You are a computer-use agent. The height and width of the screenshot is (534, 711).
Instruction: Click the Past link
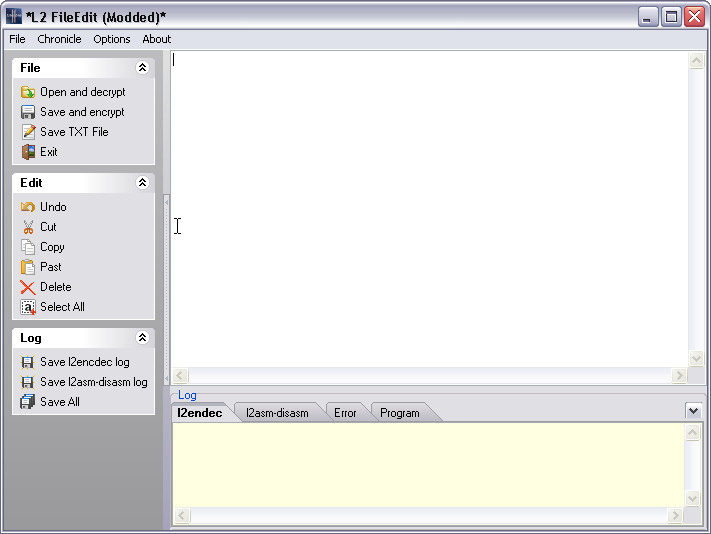coord(50,267)
